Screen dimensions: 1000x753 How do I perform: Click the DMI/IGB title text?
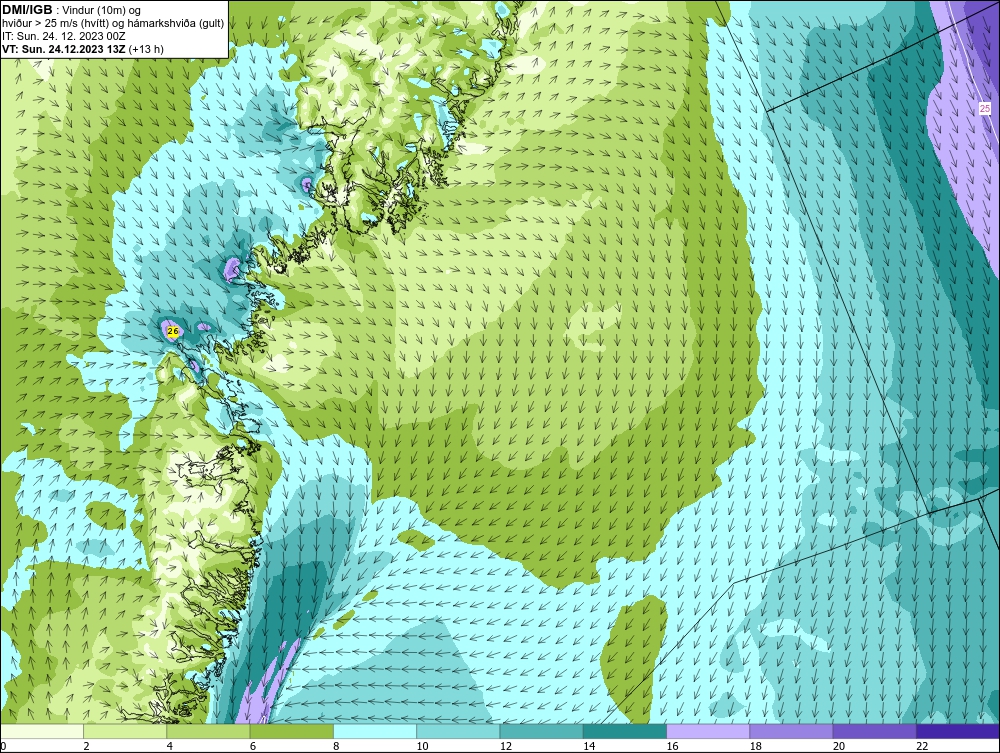coord(27,10)
